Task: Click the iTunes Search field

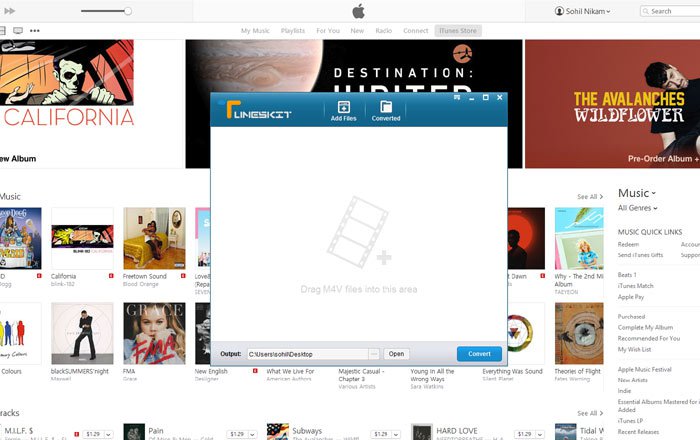Action: (x=670, y=11)
